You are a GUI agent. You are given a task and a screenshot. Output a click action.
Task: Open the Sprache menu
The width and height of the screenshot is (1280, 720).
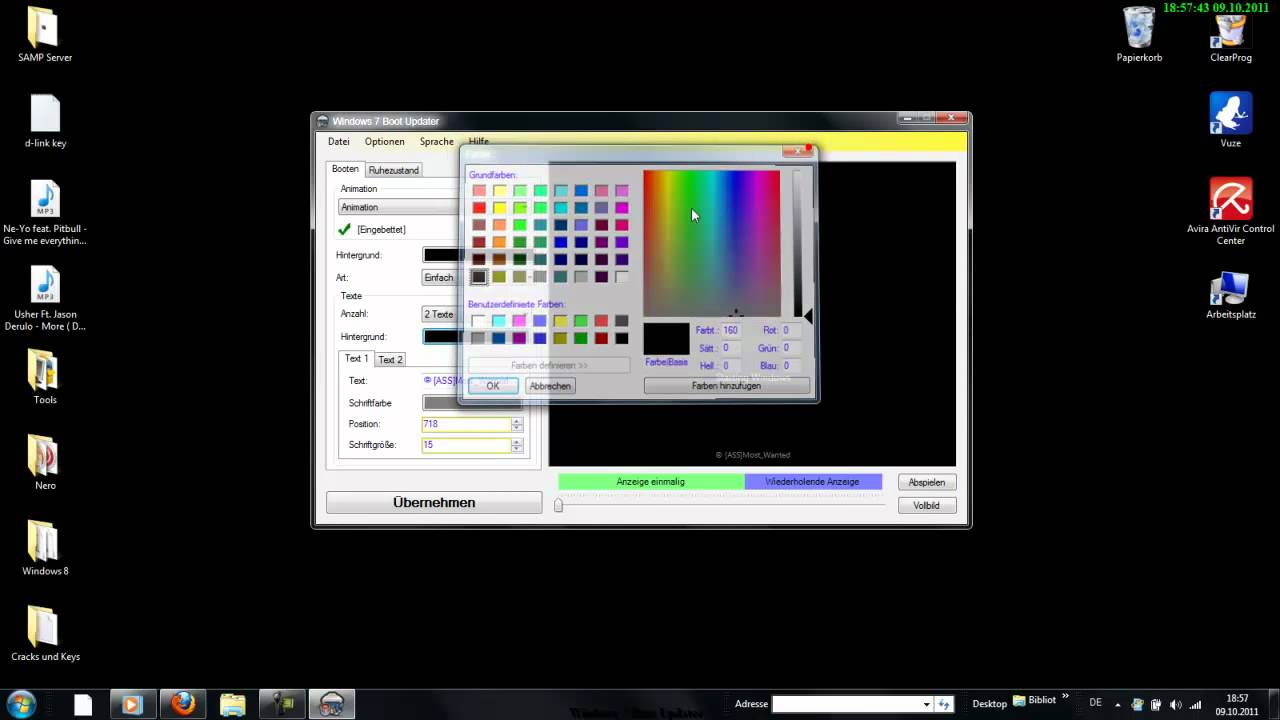437,142
